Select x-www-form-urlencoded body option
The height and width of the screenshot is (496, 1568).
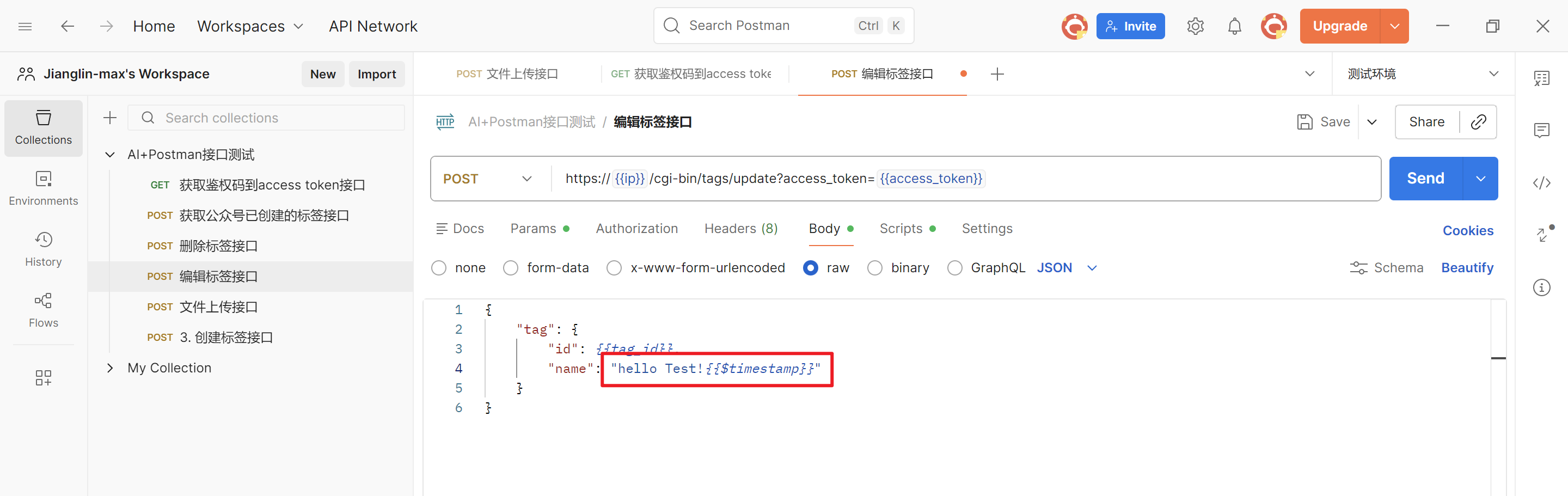click(x=614, y=268)
